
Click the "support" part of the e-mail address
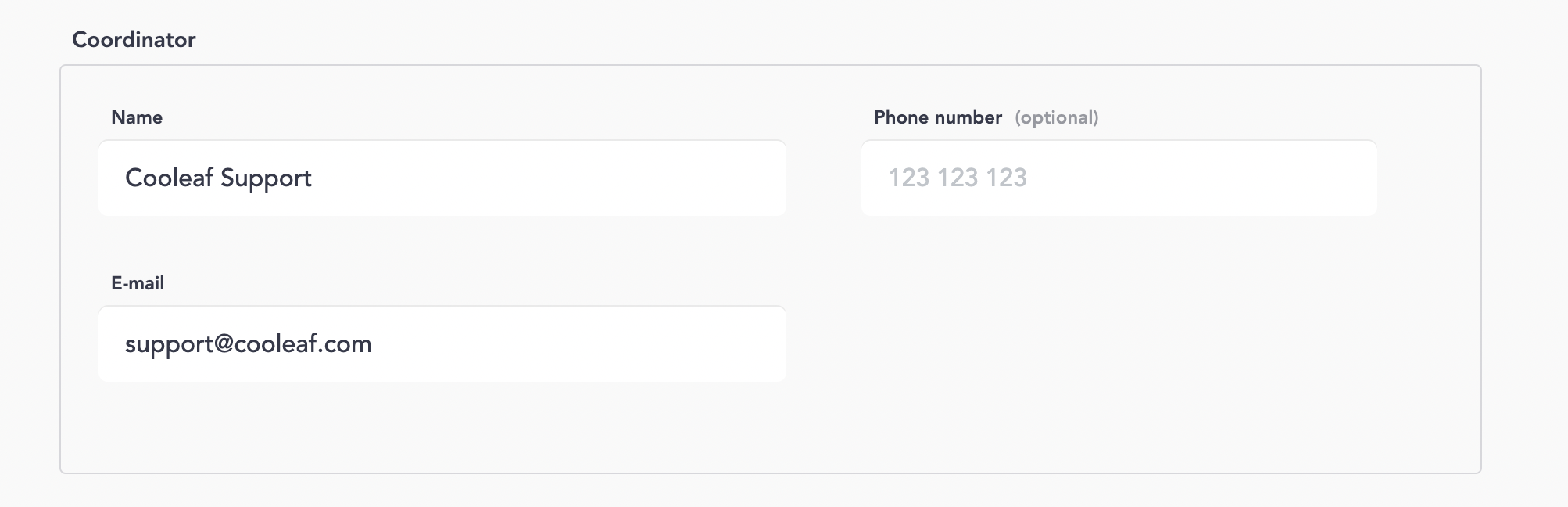pyautogui.click(x=168, y=344)
